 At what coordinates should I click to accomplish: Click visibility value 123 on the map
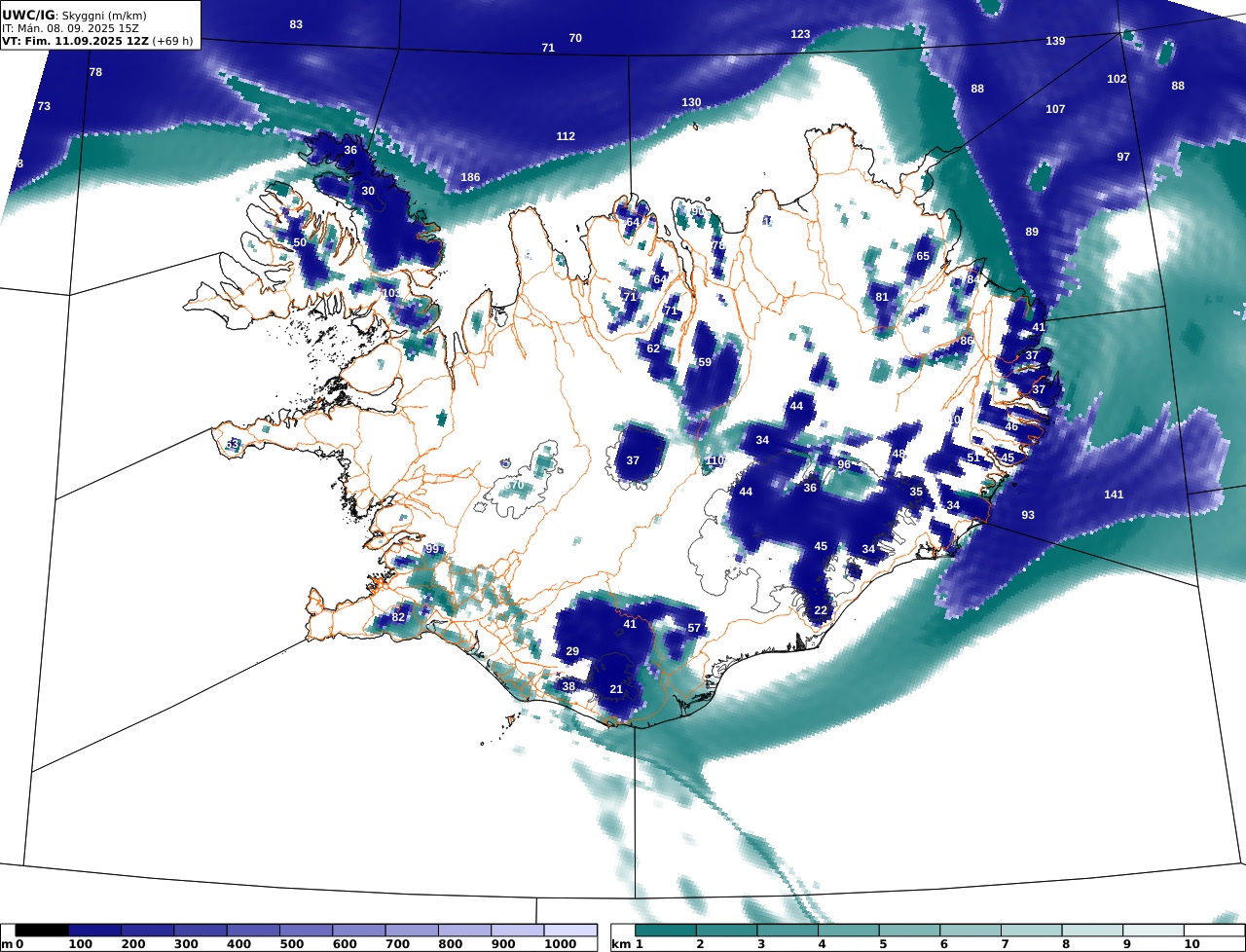[x=800, y=34]
